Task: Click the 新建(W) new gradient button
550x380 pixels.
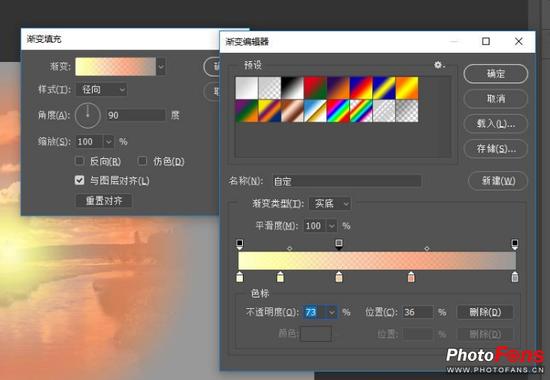Action: point(498,181)
